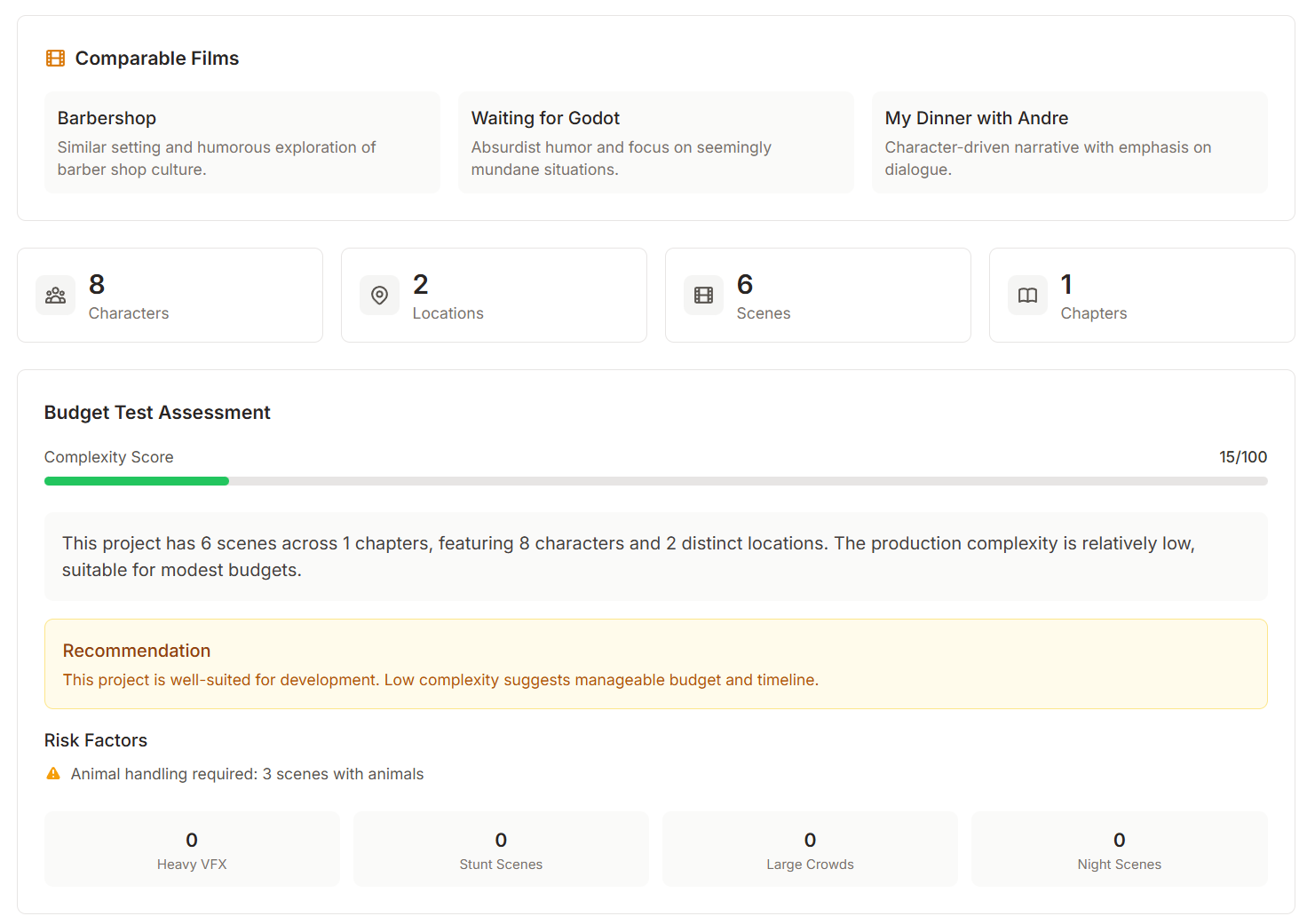
Task: Click the Budget Test Assessment title
Action: click(157, 412)
